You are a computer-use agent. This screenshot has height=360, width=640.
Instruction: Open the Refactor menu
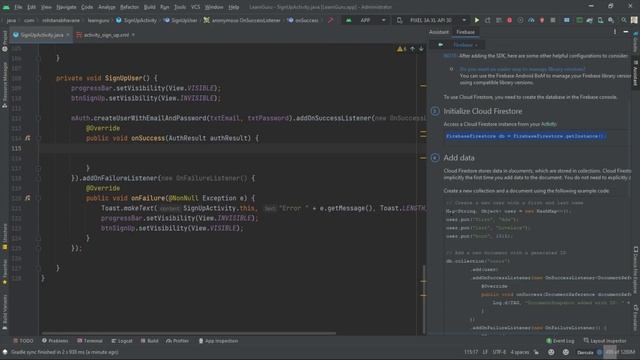tap(129, 7)
